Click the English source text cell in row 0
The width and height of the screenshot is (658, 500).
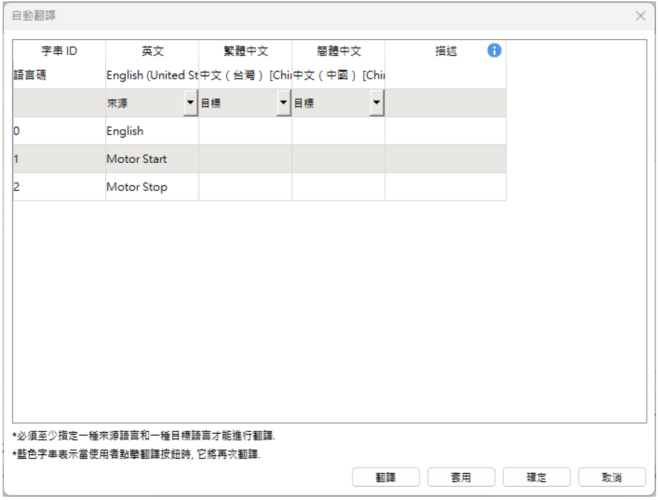click(x=152, y=130)
